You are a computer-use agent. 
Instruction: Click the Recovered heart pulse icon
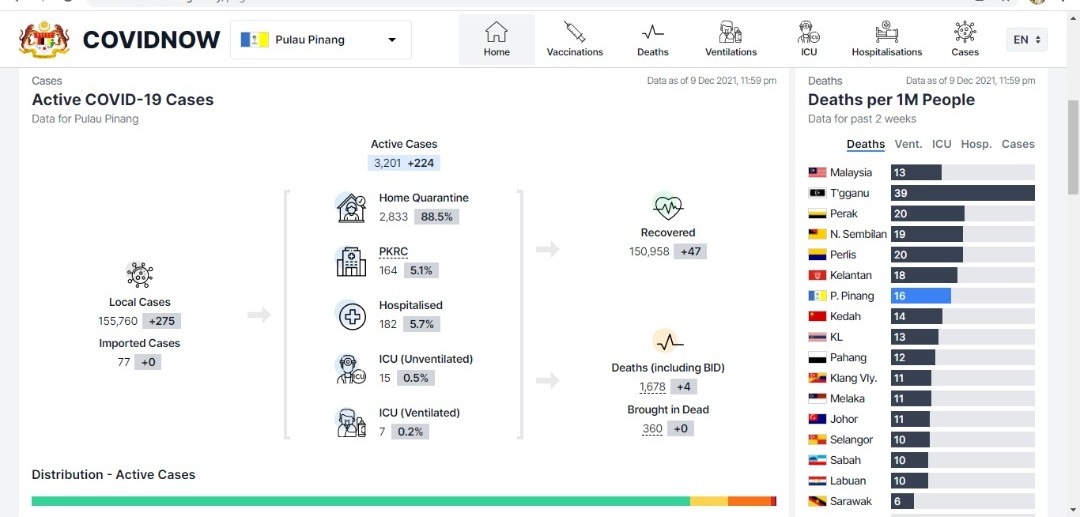click(x=667, y=206)
